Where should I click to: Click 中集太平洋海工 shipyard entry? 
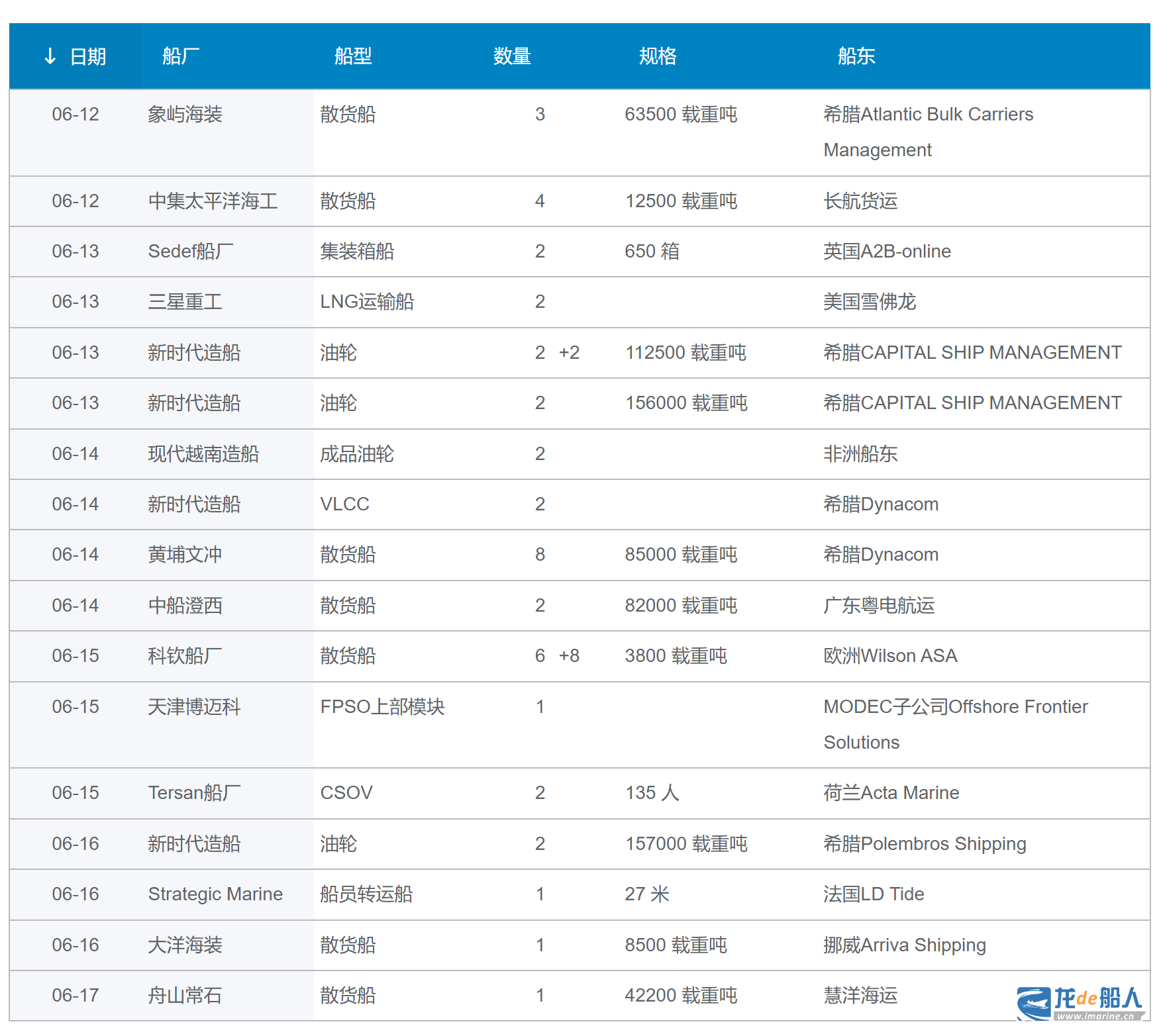click(213, 201)
